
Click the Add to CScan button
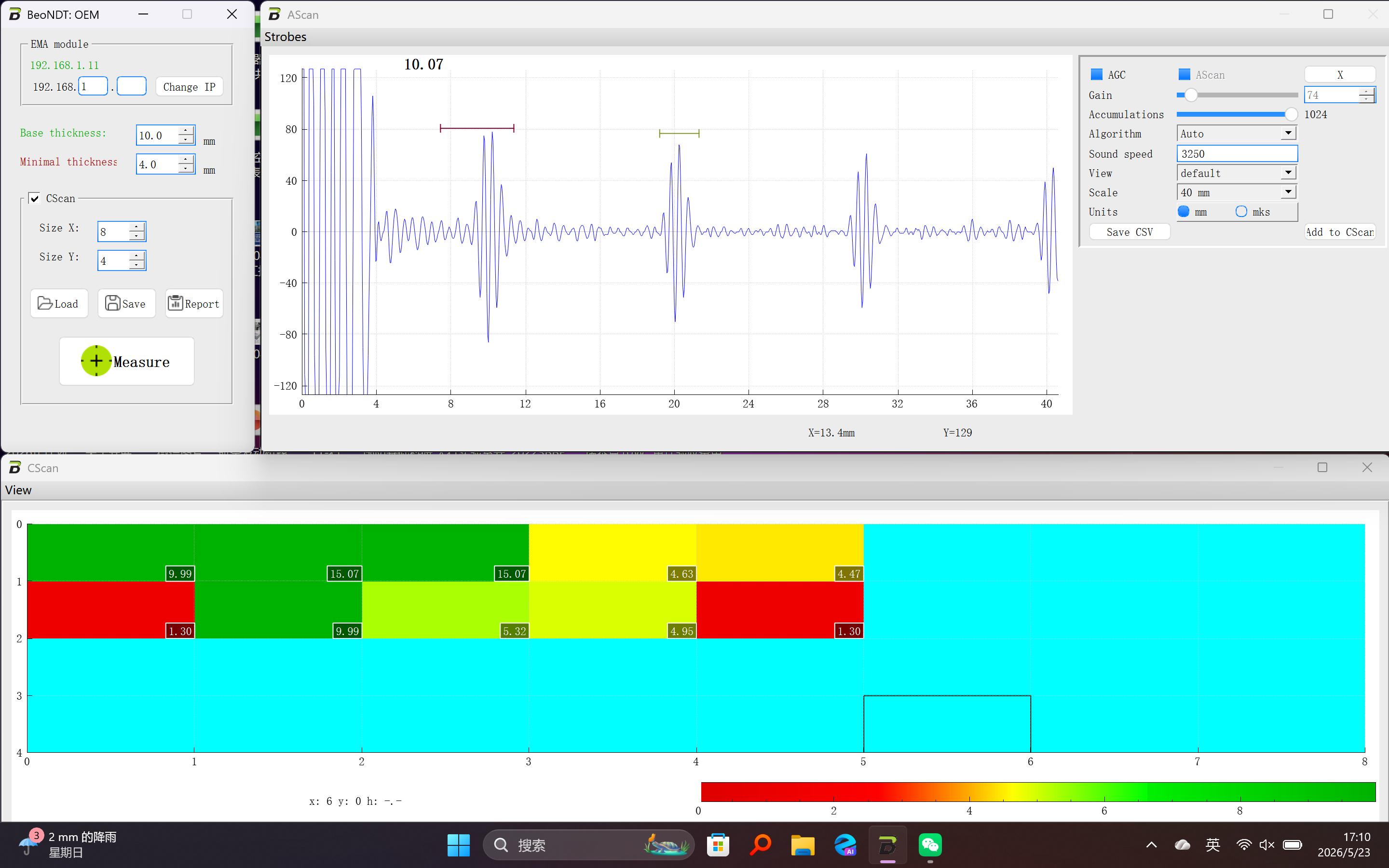(1340, 232)
